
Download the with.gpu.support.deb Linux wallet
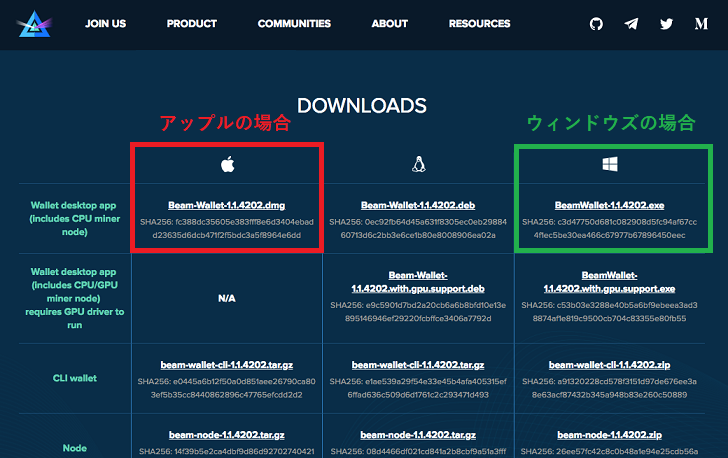pos(418,282)
